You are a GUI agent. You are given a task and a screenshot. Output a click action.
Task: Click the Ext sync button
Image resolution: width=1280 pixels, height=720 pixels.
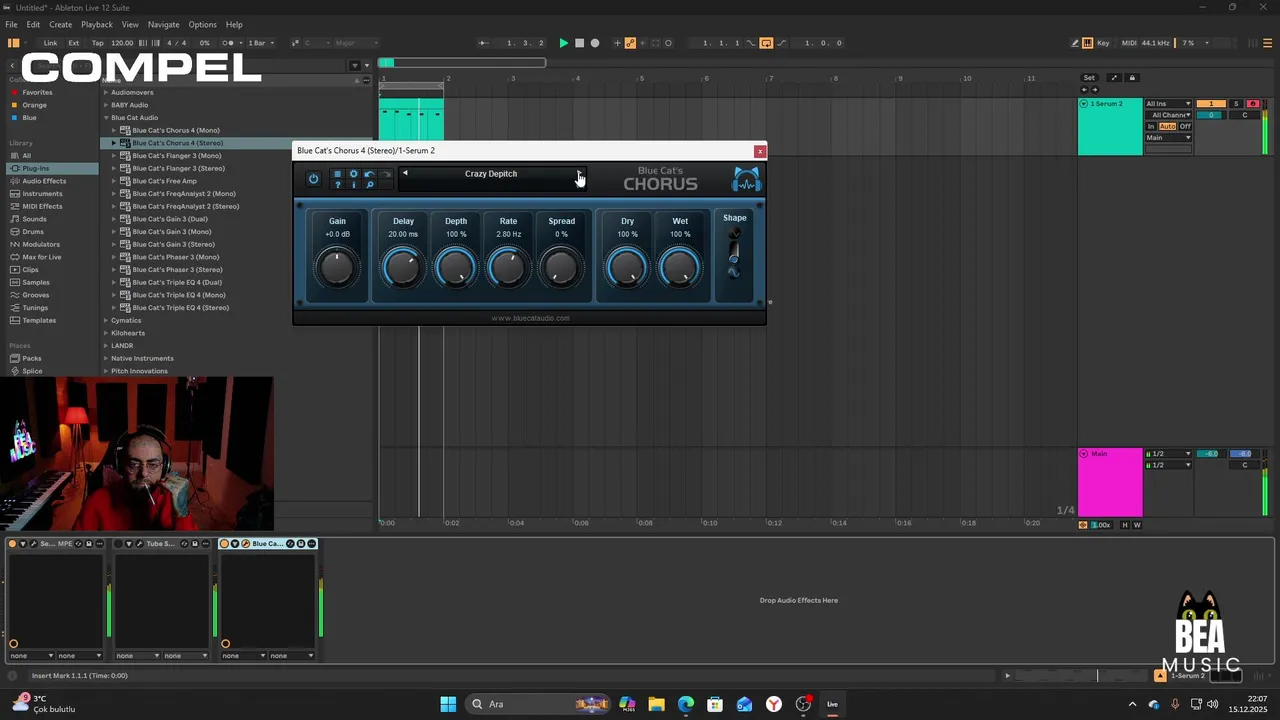(x=74, y=43)
